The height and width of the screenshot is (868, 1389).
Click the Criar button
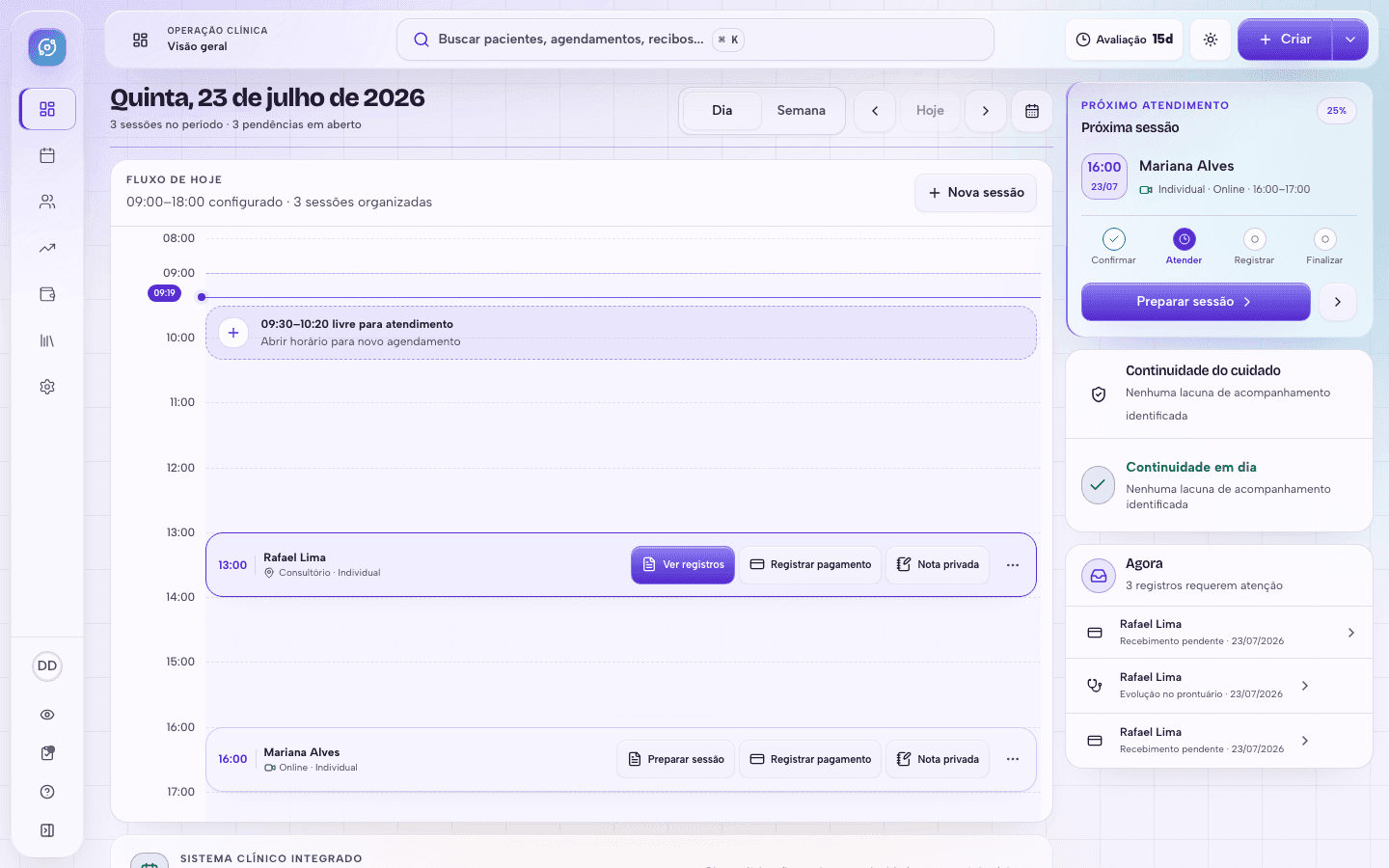click(x=1286, y=40)
